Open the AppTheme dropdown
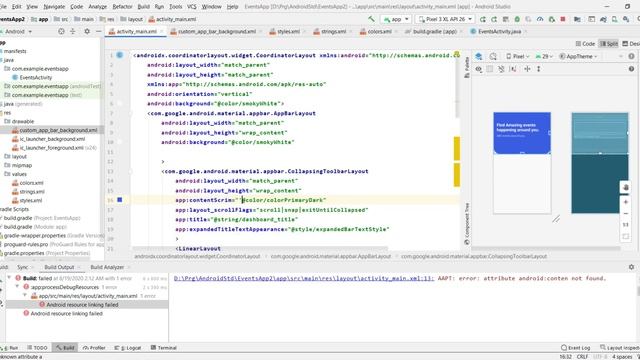The width and height of the screenshot is (640, 360). pyautogui.click(x=578, y=56)
